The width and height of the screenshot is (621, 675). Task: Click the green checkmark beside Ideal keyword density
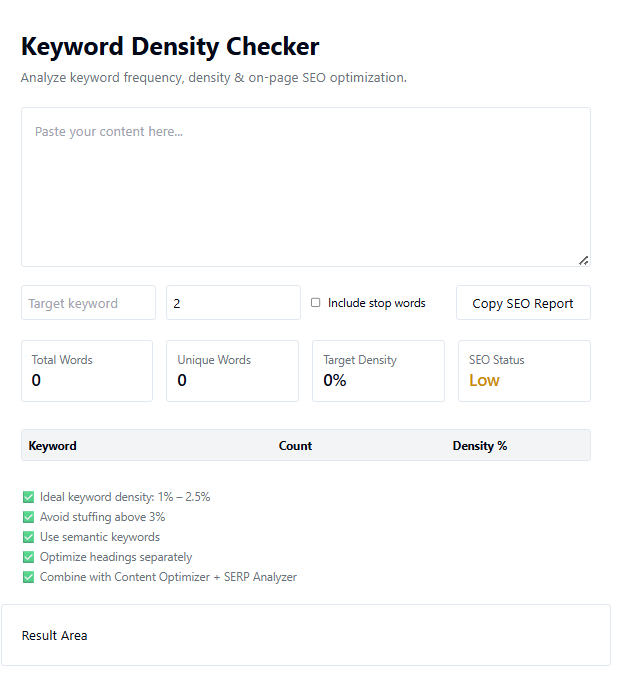click(x=28, y=497)
